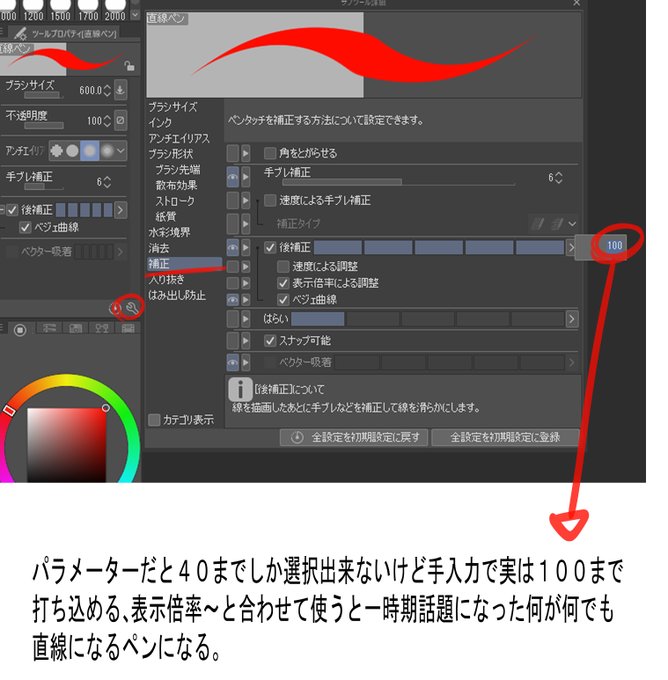Select ブラシサイズ category in dialog list
The image size is (668, 680).
pyautogui.click(x=173, y=107)
